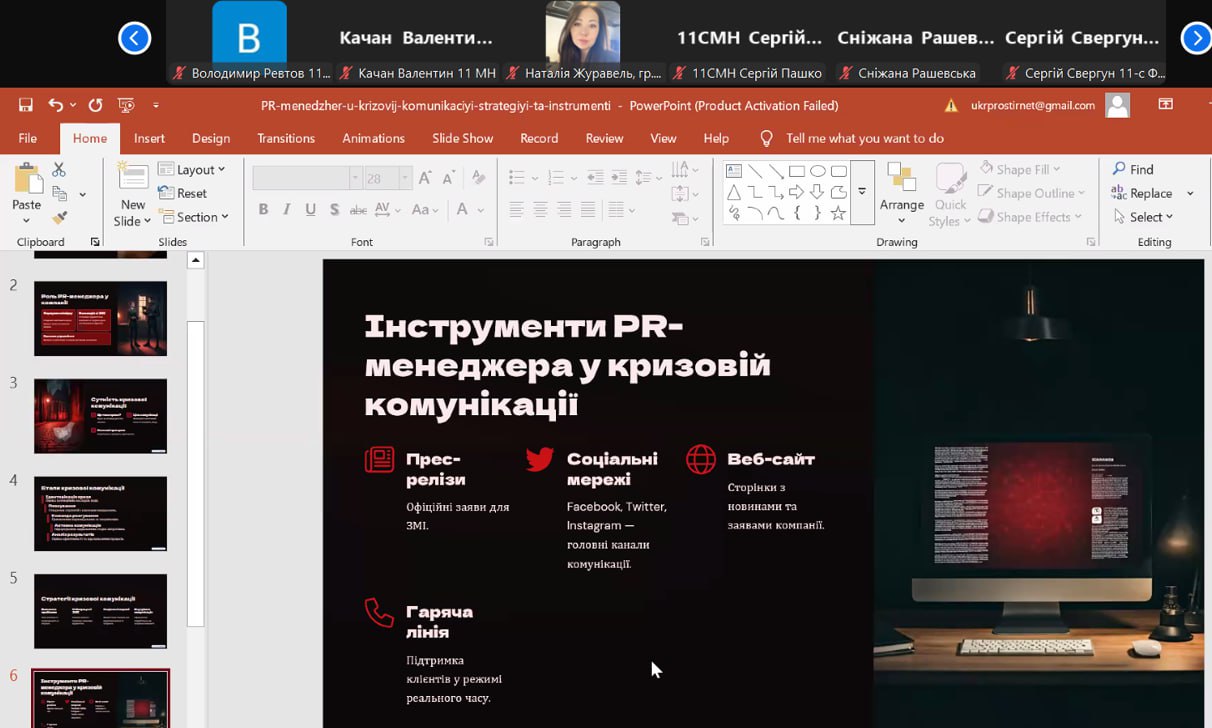Type in Tell me what you want search
Image resolution: width=1212 pixels, height=728 pixels.
[x=864, y=138]
